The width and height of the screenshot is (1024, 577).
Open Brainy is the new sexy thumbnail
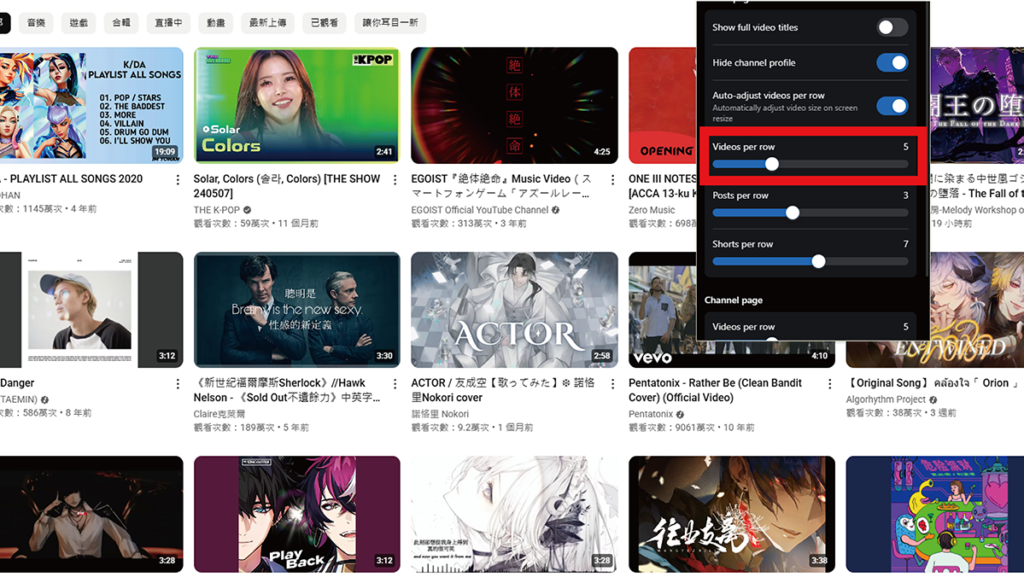tap(296, 310)
